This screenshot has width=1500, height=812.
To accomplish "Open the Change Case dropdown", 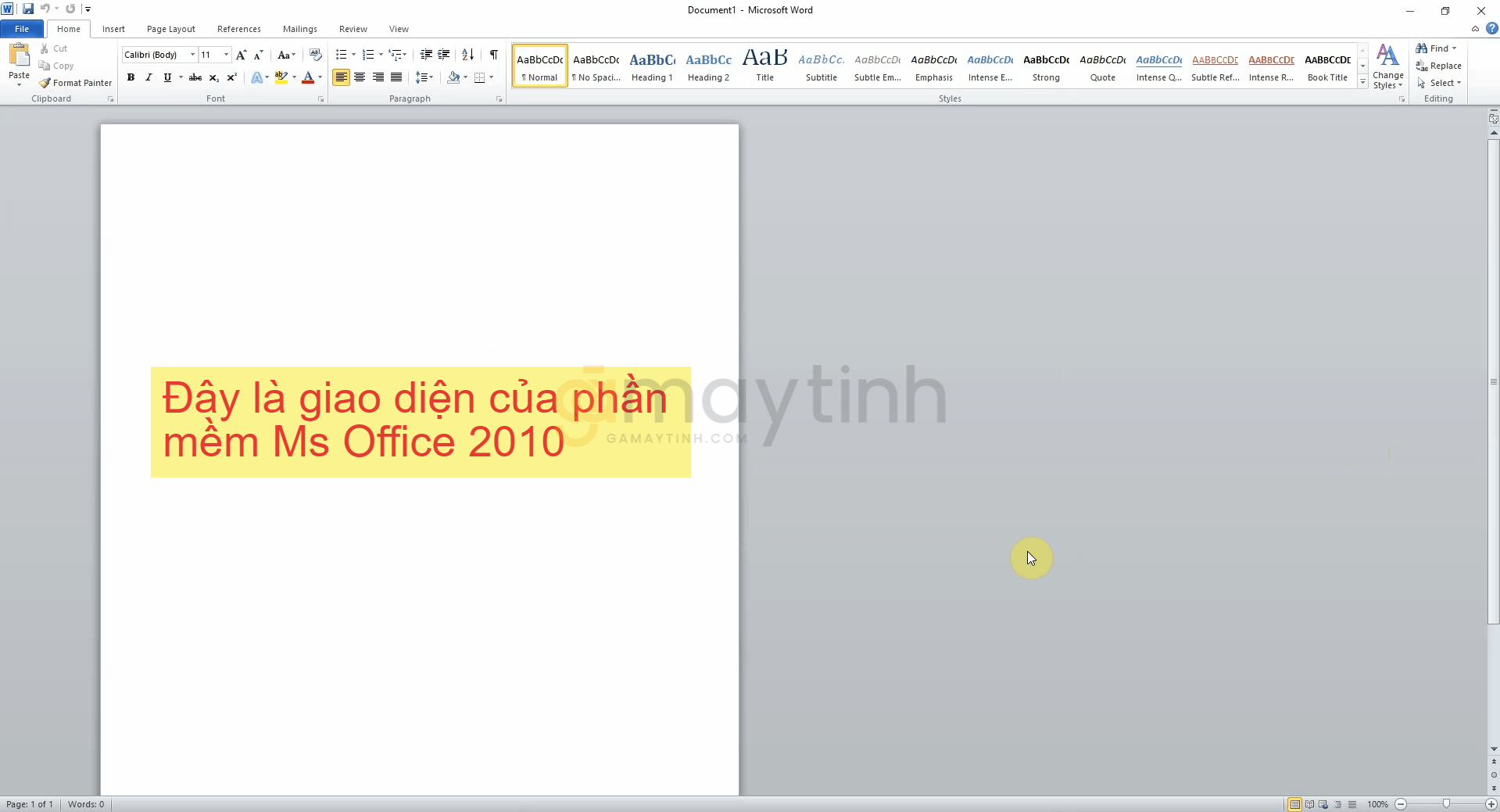I will pyautogui.click(x=286, y=55).
